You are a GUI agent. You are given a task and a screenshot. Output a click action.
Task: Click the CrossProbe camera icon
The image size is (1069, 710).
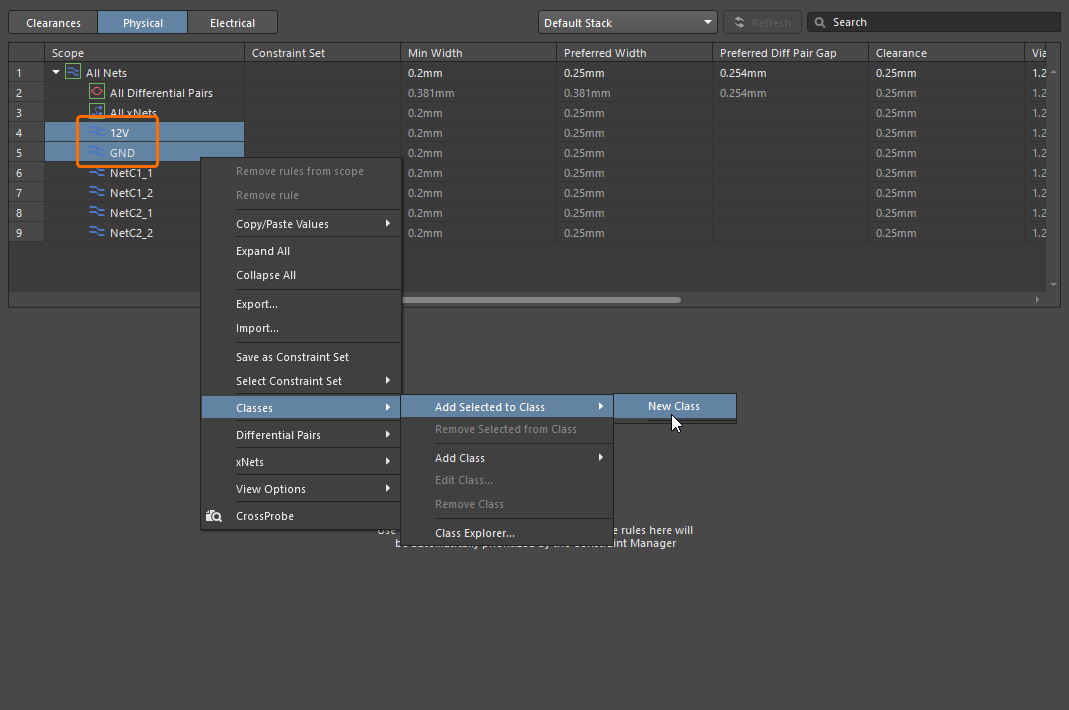(214, 516)
